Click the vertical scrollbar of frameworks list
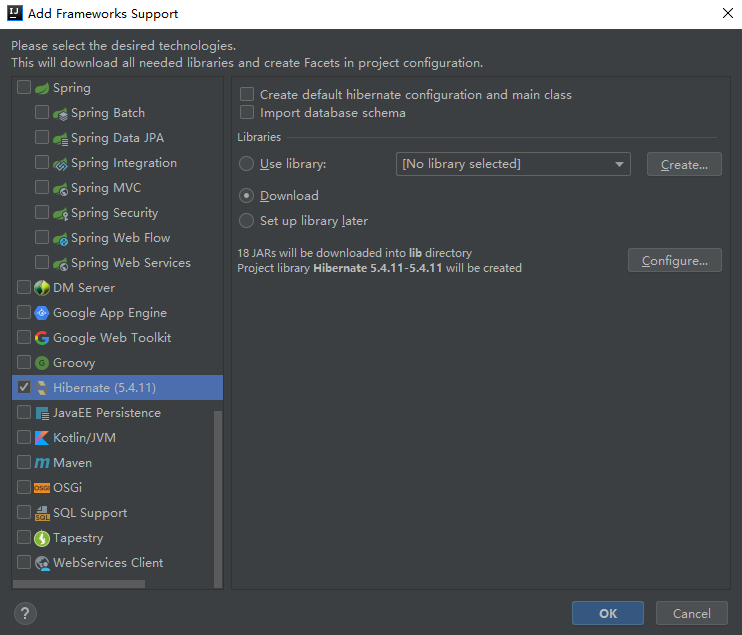Viewport: 742px width, 635px height. (218, 499)
